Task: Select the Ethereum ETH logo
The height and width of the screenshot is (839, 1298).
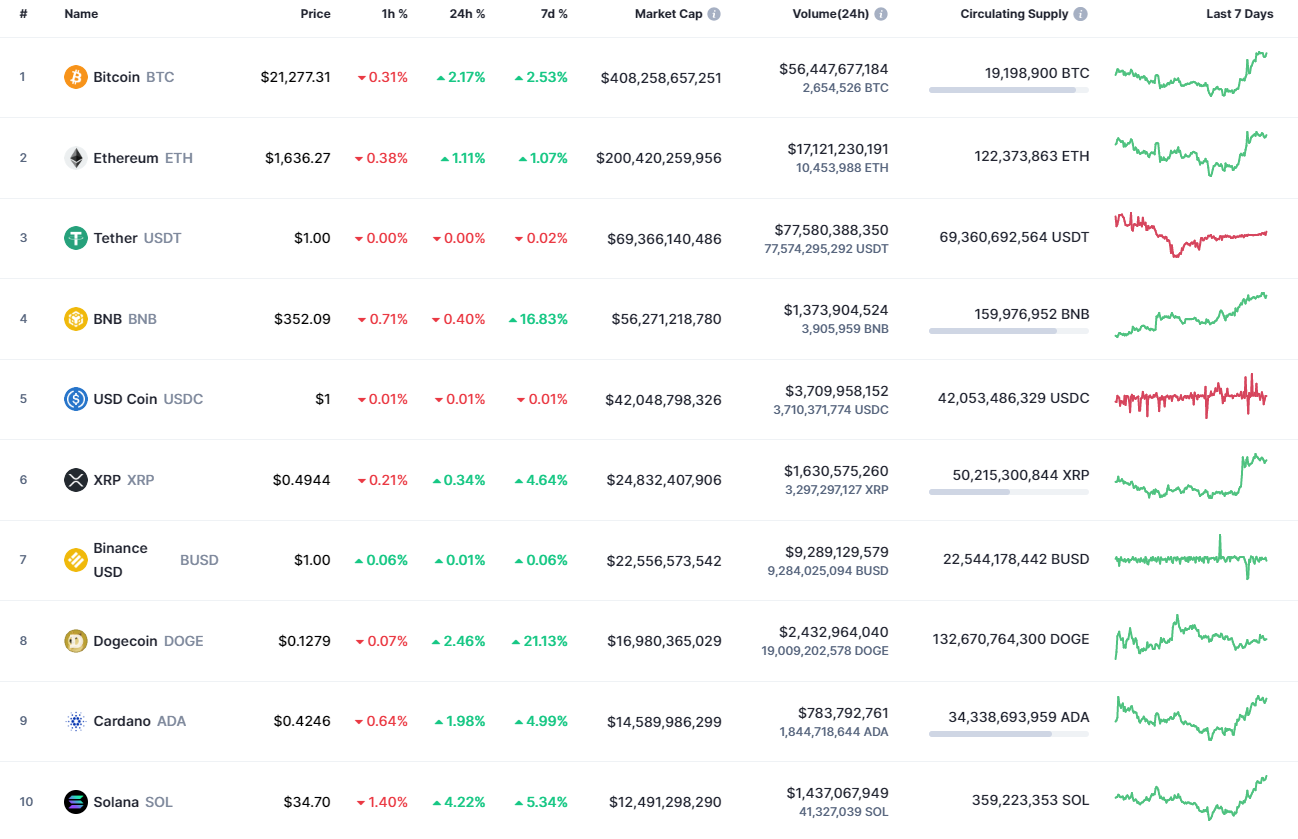Action: [75, 157]
